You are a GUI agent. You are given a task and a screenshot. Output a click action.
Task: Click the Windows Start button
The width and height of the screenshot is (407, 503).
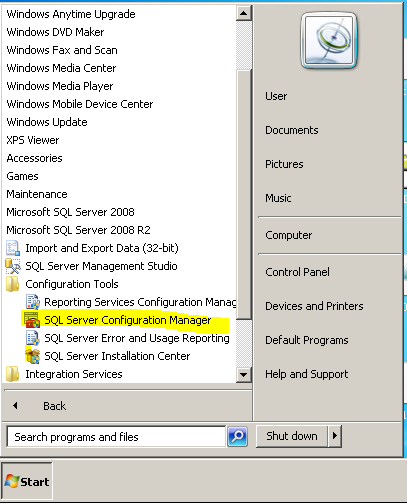(27, 481)
